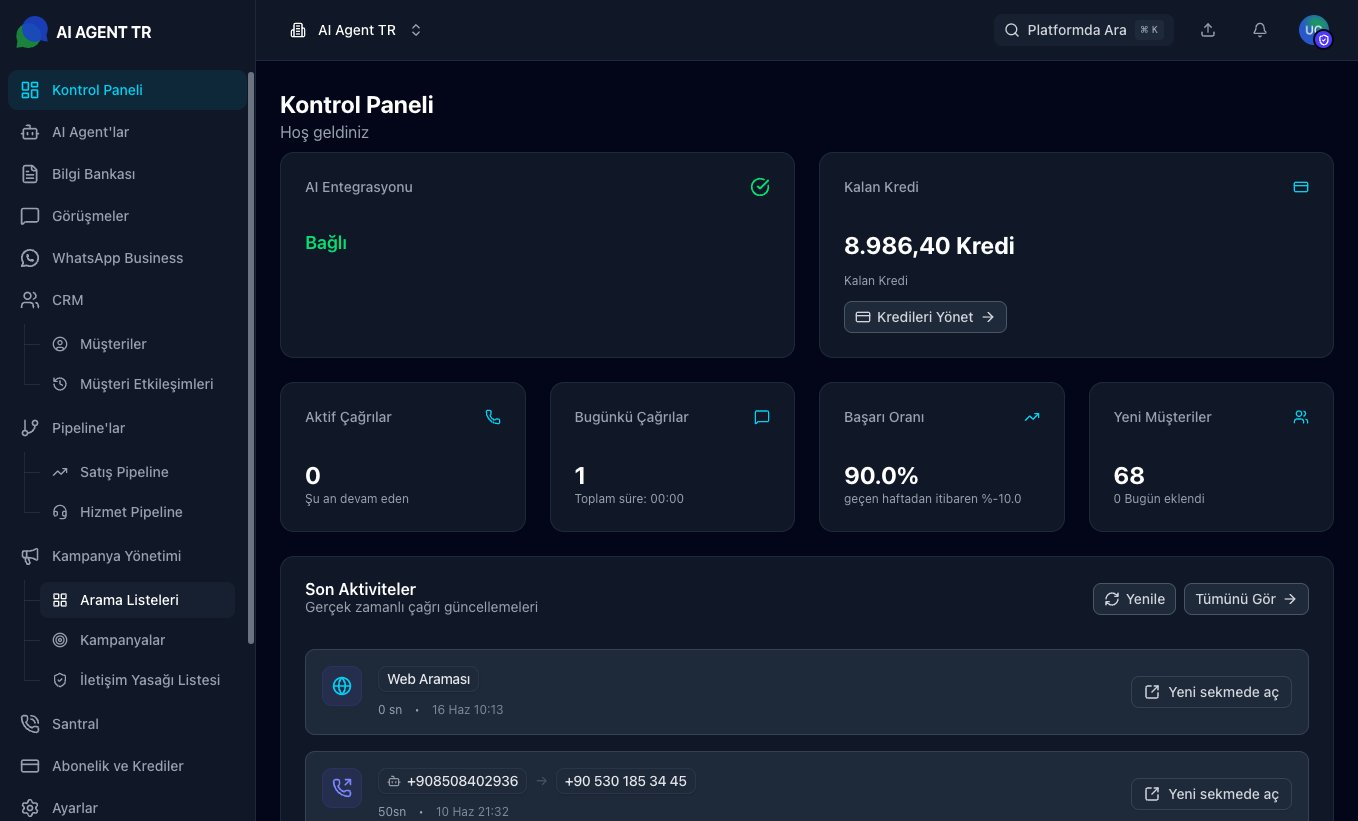
Task: Open notifications bell
Action: pyautogui.click(x=1260, y=30)
